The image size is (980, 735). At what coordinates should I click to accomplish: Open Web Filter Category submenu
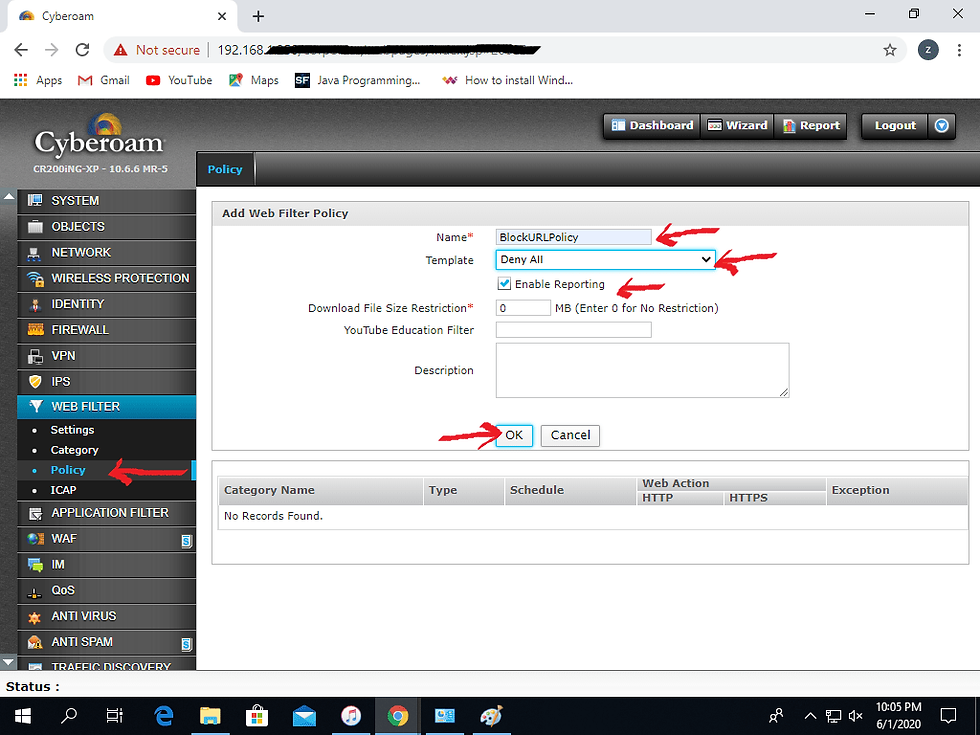click(x=74, y=450)
